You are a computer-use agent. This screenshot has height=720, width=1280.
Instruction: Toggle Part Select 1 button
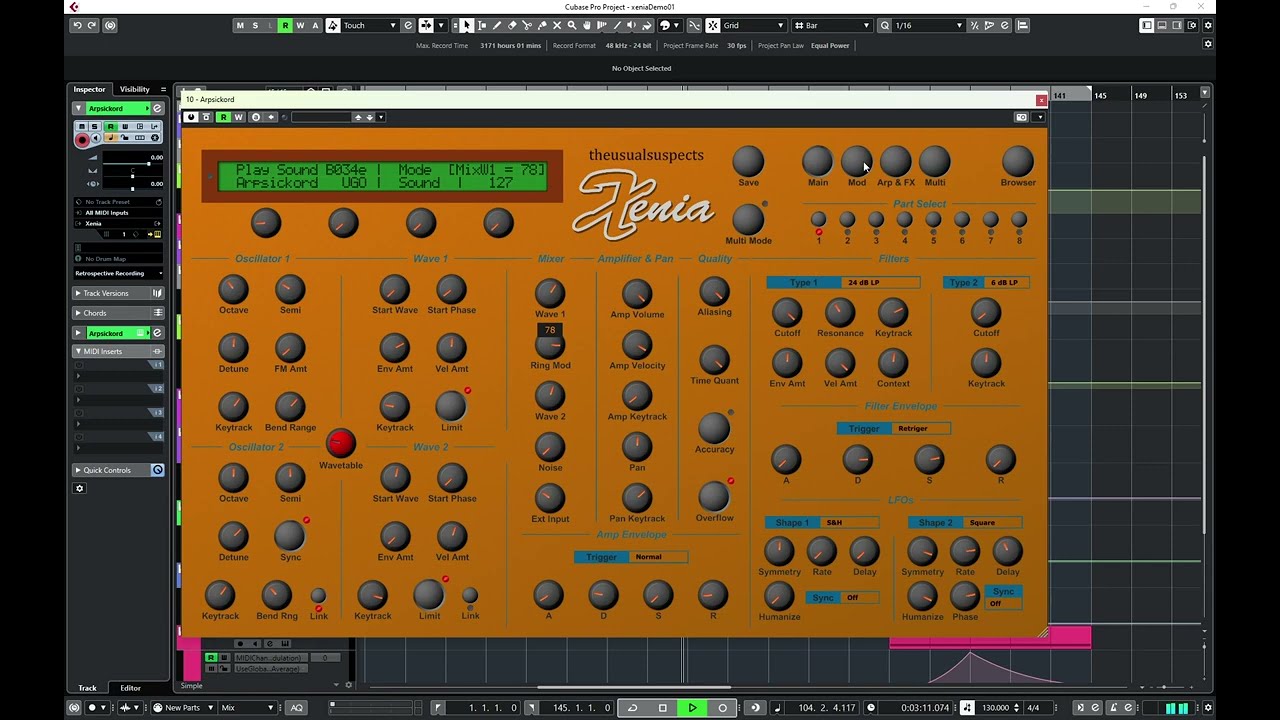pos(818,220)
